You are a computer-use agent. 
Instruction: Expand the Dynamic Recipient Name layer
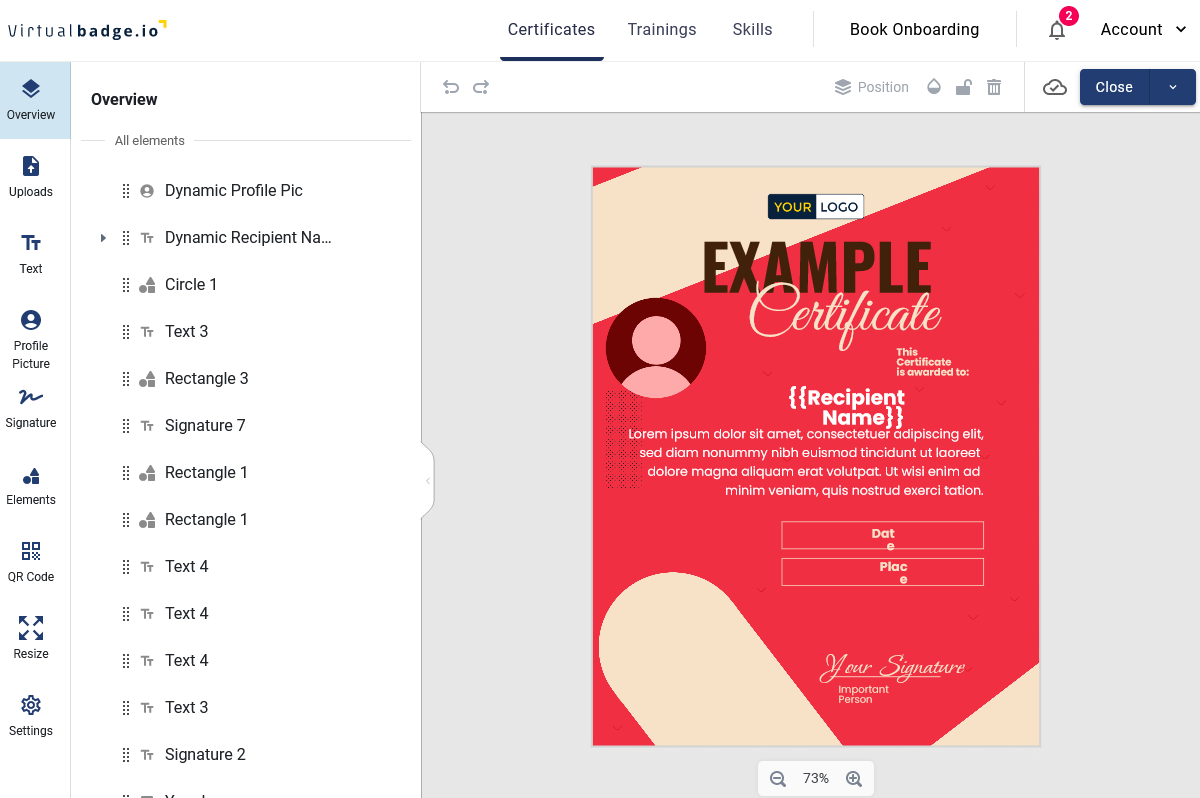103,238
